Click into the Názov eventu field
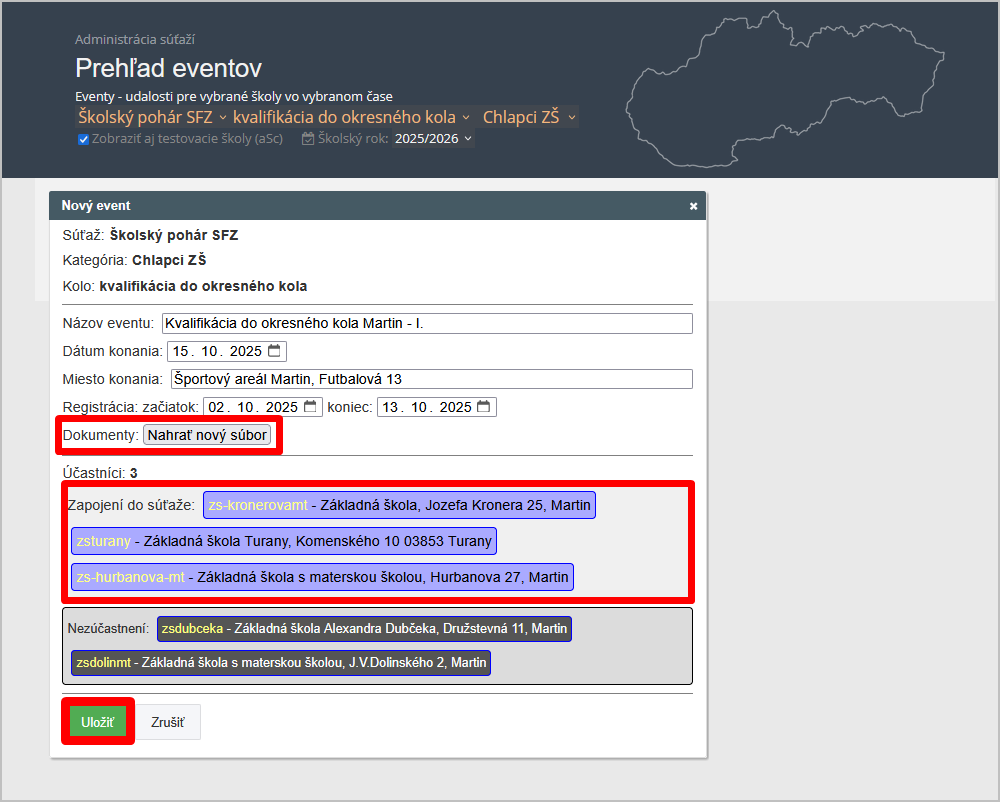 point(426,324)
